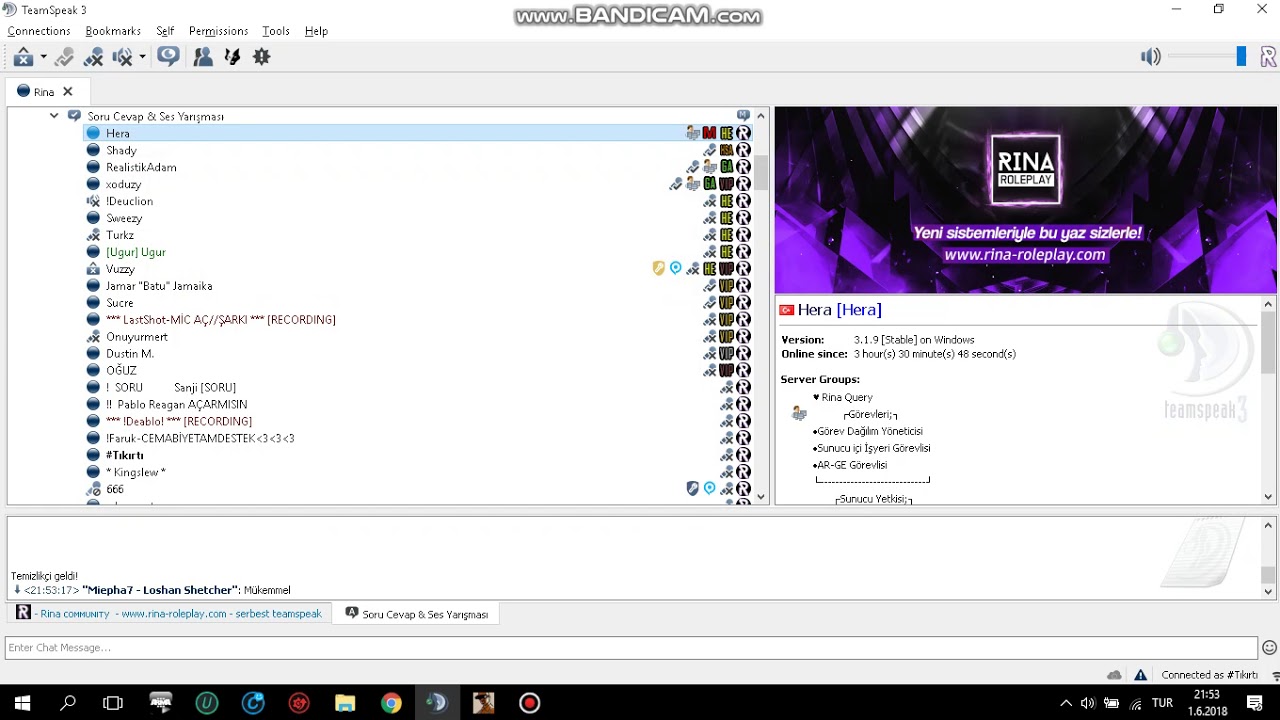Select user [Ugur] Ugur
The width and height of the screenshot is (1280, 720).
pyautogui.click(x=136, y=252)
